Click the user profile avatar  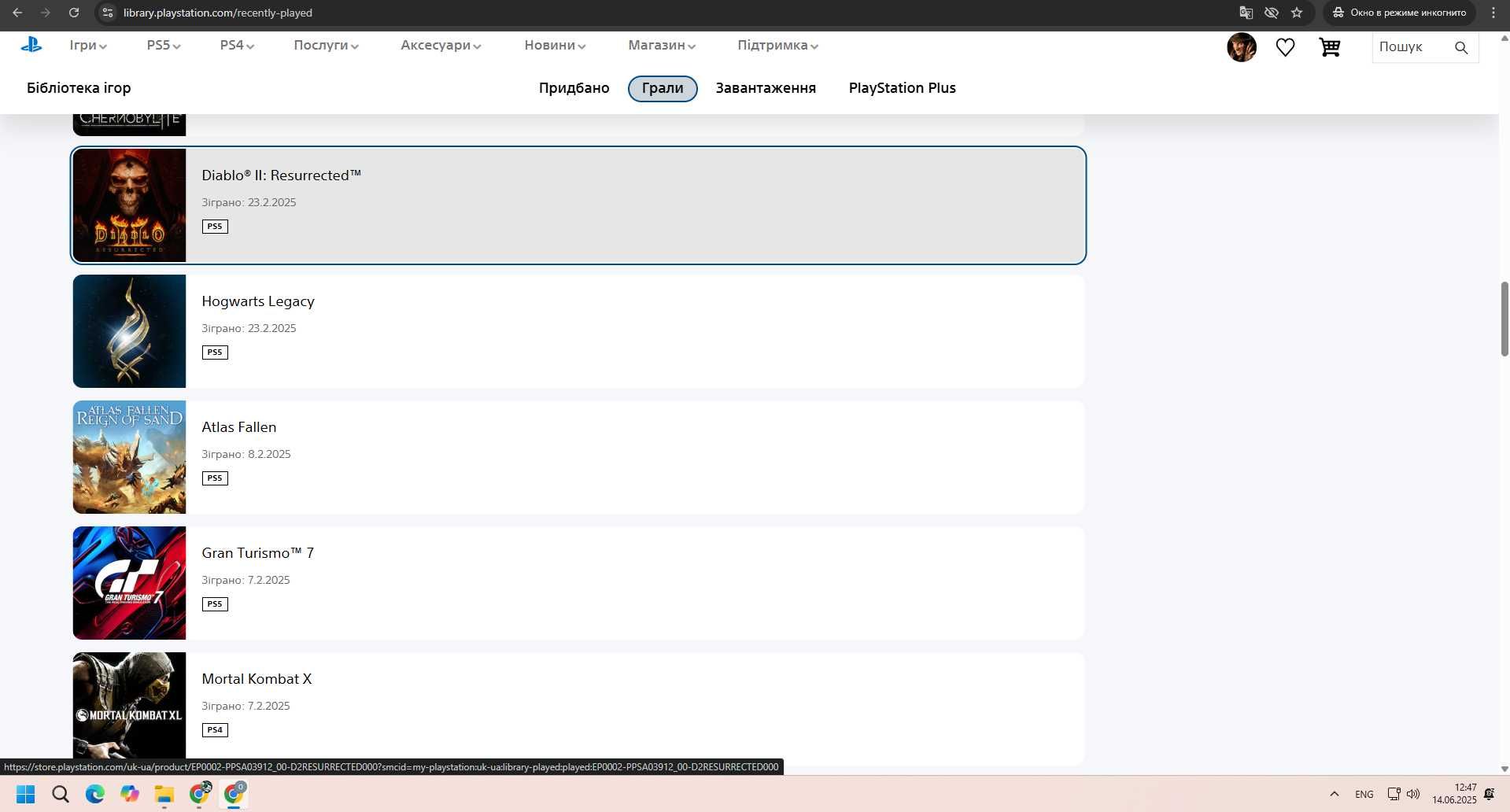[1242, 47]
